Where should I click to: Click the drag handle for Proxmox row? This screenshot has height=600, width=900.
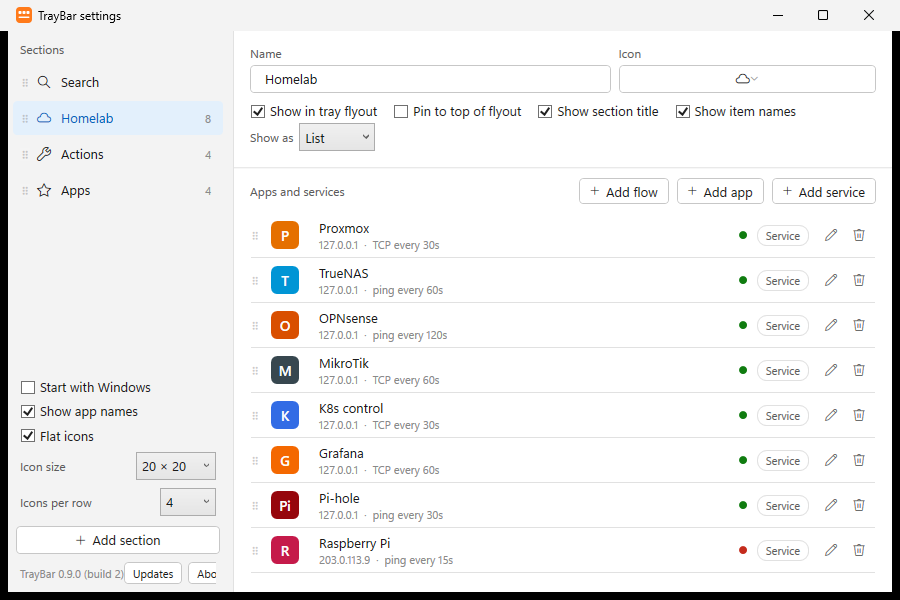255,235
